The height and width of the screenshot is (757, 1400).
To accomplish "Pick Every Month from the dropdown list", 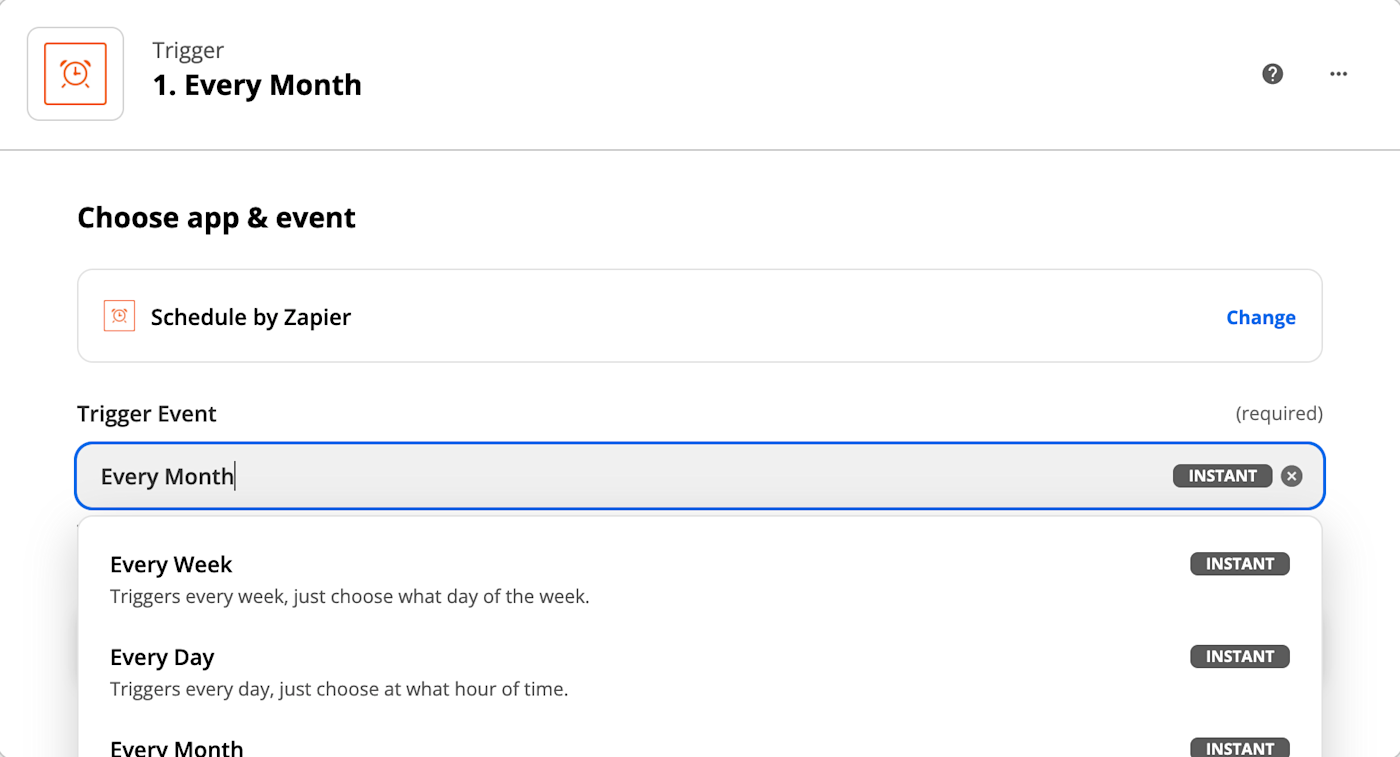I will 177,747.
